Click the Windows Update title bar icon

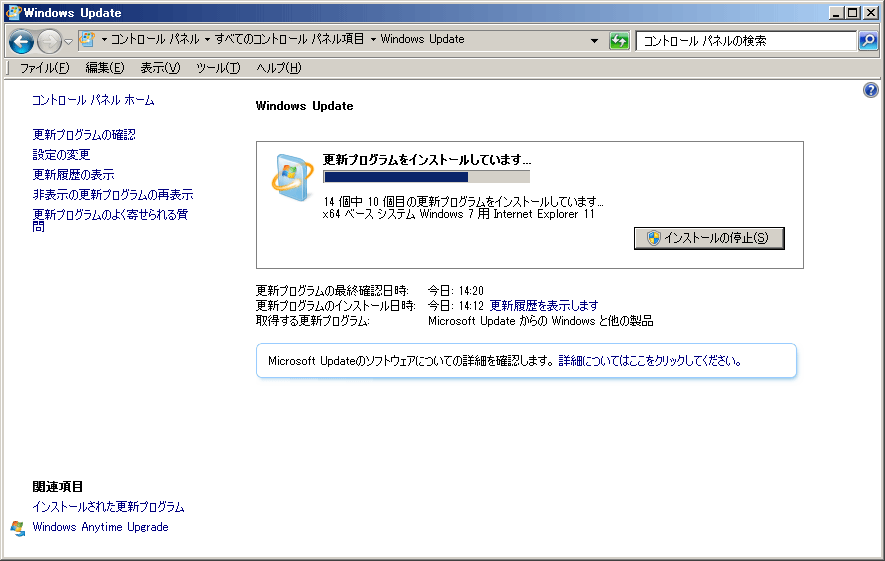point(13,12)
